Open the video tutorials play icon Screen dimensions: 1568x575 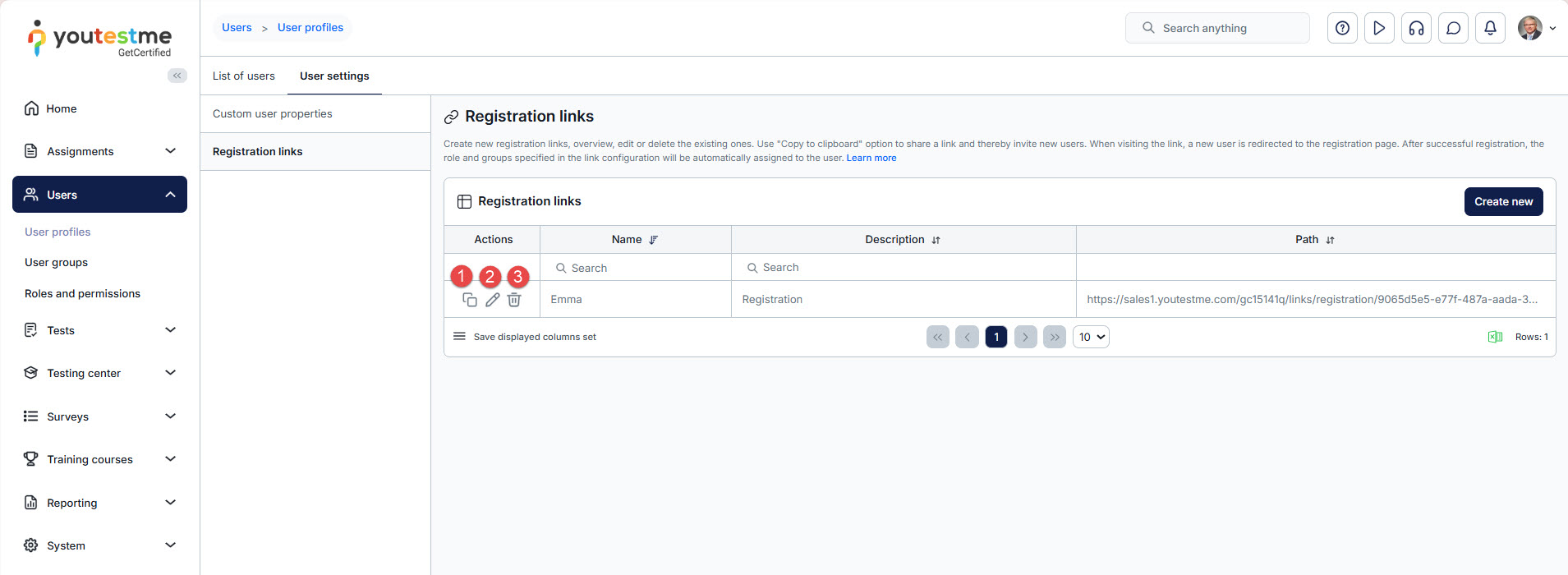point(1379,28)
